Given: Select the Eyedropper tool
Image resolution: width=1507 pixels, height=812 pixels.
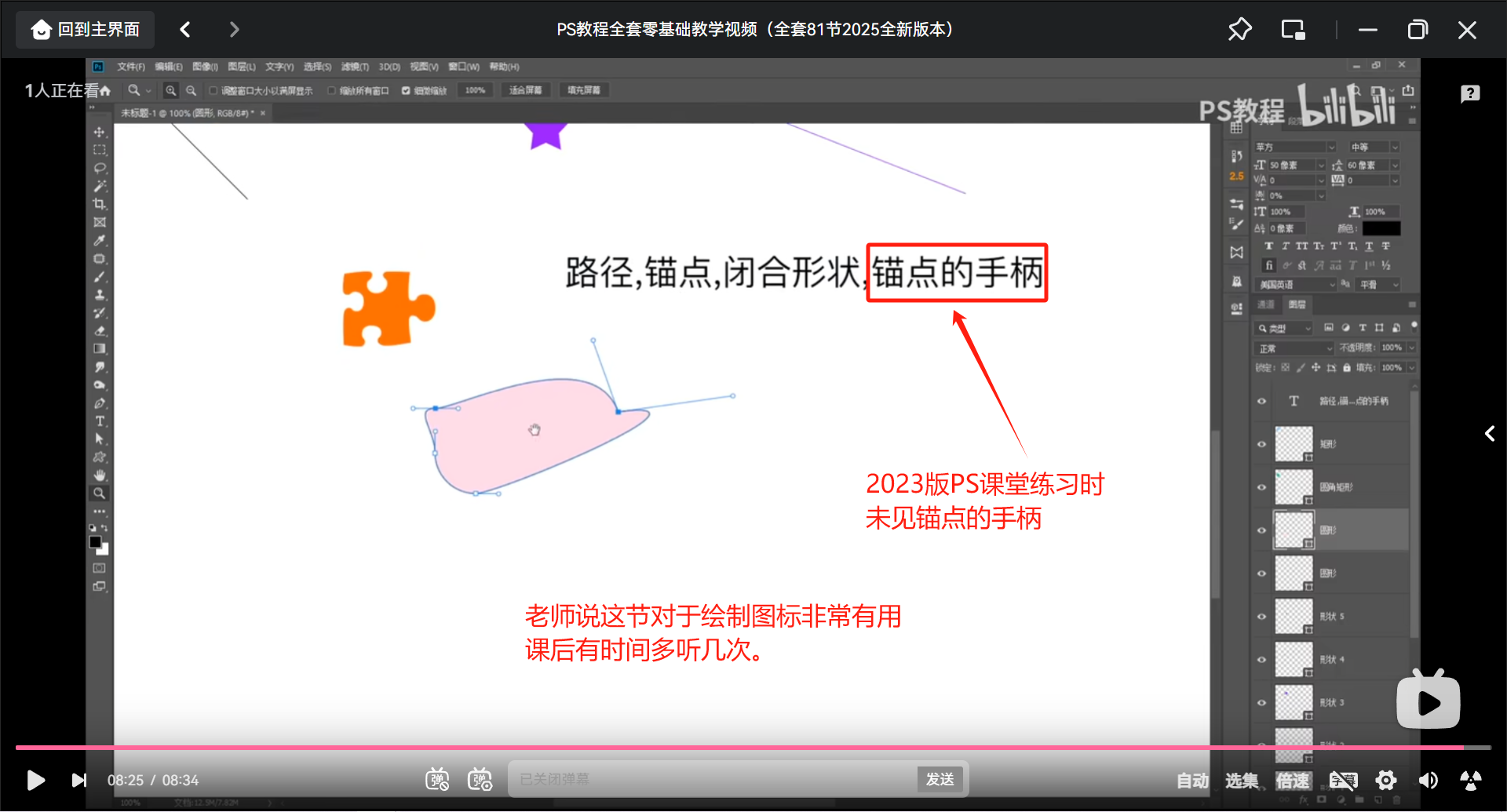Looking at the screenshot, I should tap(100, 240).
